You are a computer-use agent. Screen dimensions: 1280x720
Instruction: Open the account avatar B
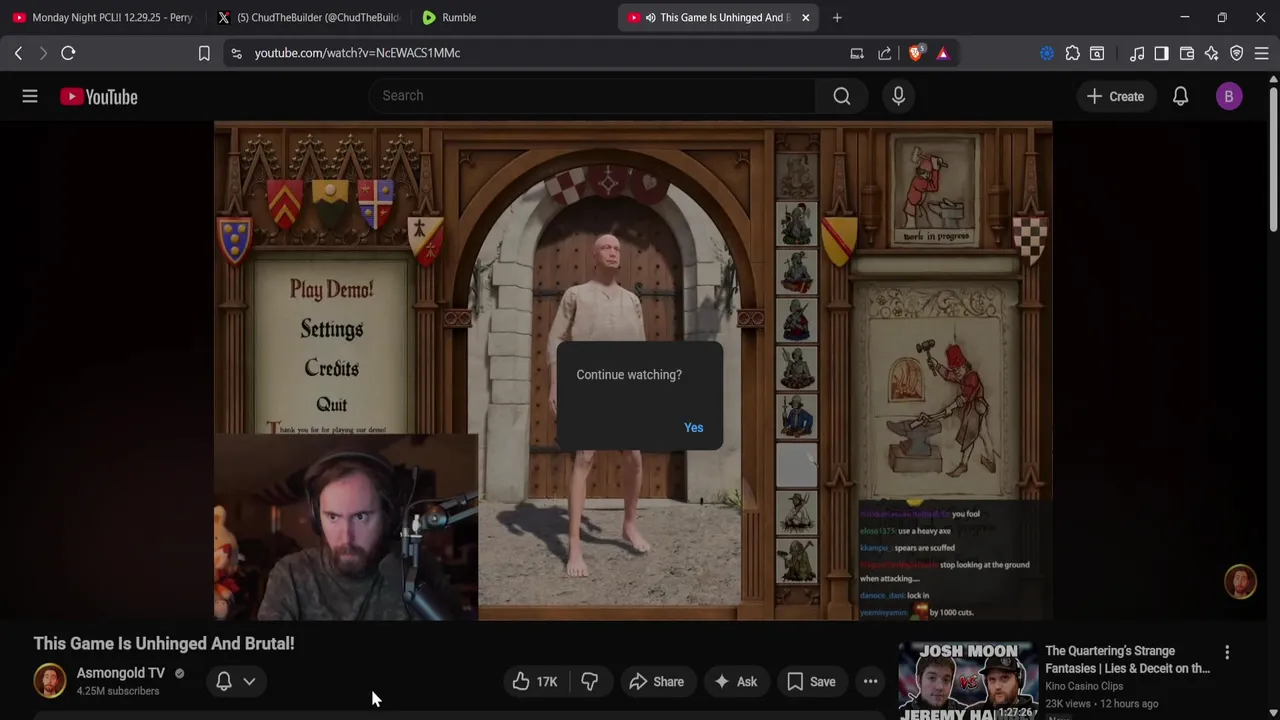coord(1229,96)
